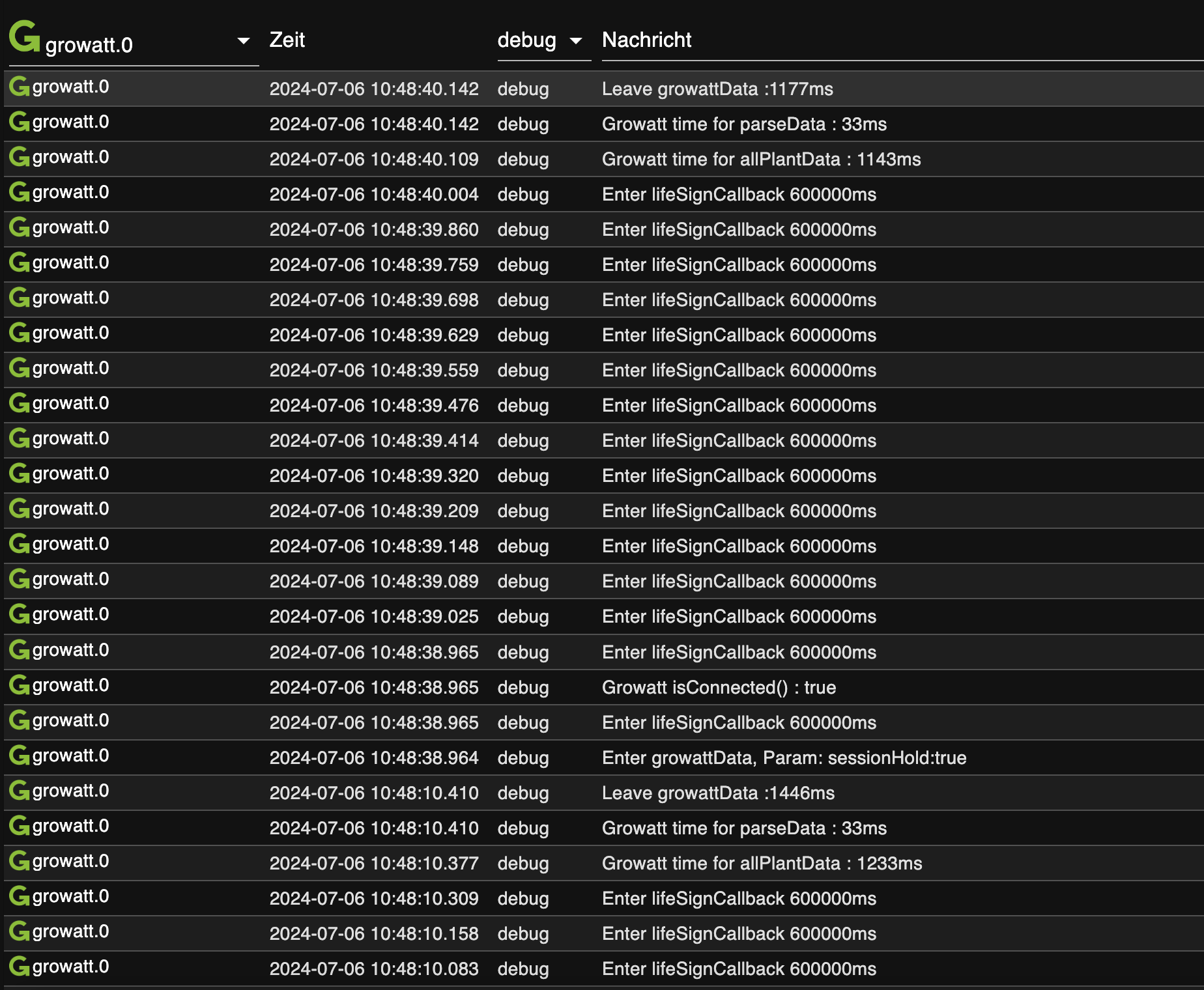Click the Nachricht column header
Screen dimensions: 1204x990
646,40
